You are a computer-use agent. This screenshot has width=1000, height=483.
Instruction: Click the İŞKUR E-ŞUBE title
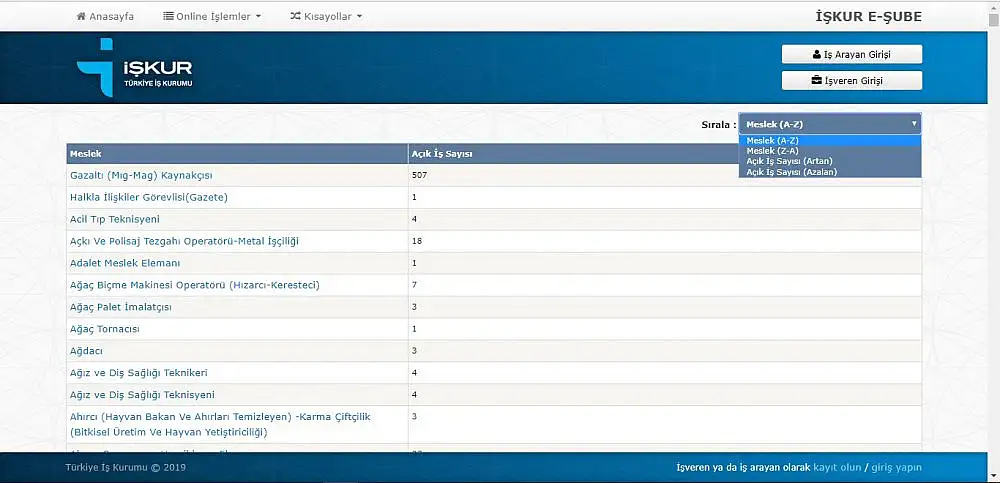869,17
